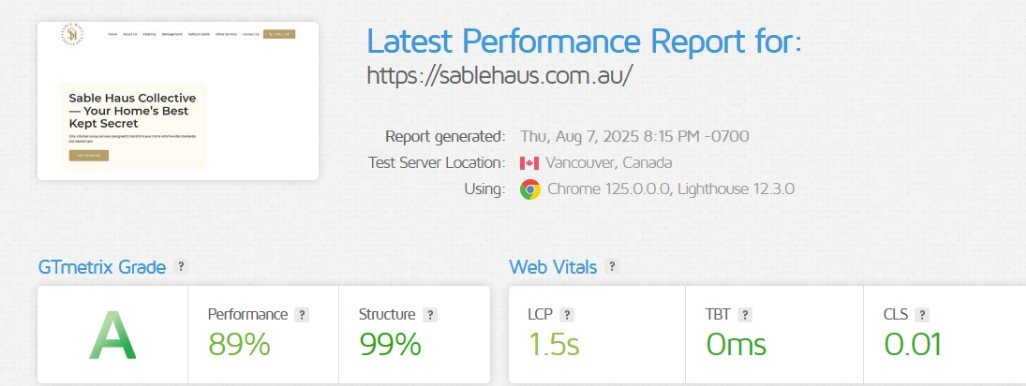Click the help icon beside GTmetrix Grade
The height and width of the screenshot is (386, 1026).
[x=181, y=267]
